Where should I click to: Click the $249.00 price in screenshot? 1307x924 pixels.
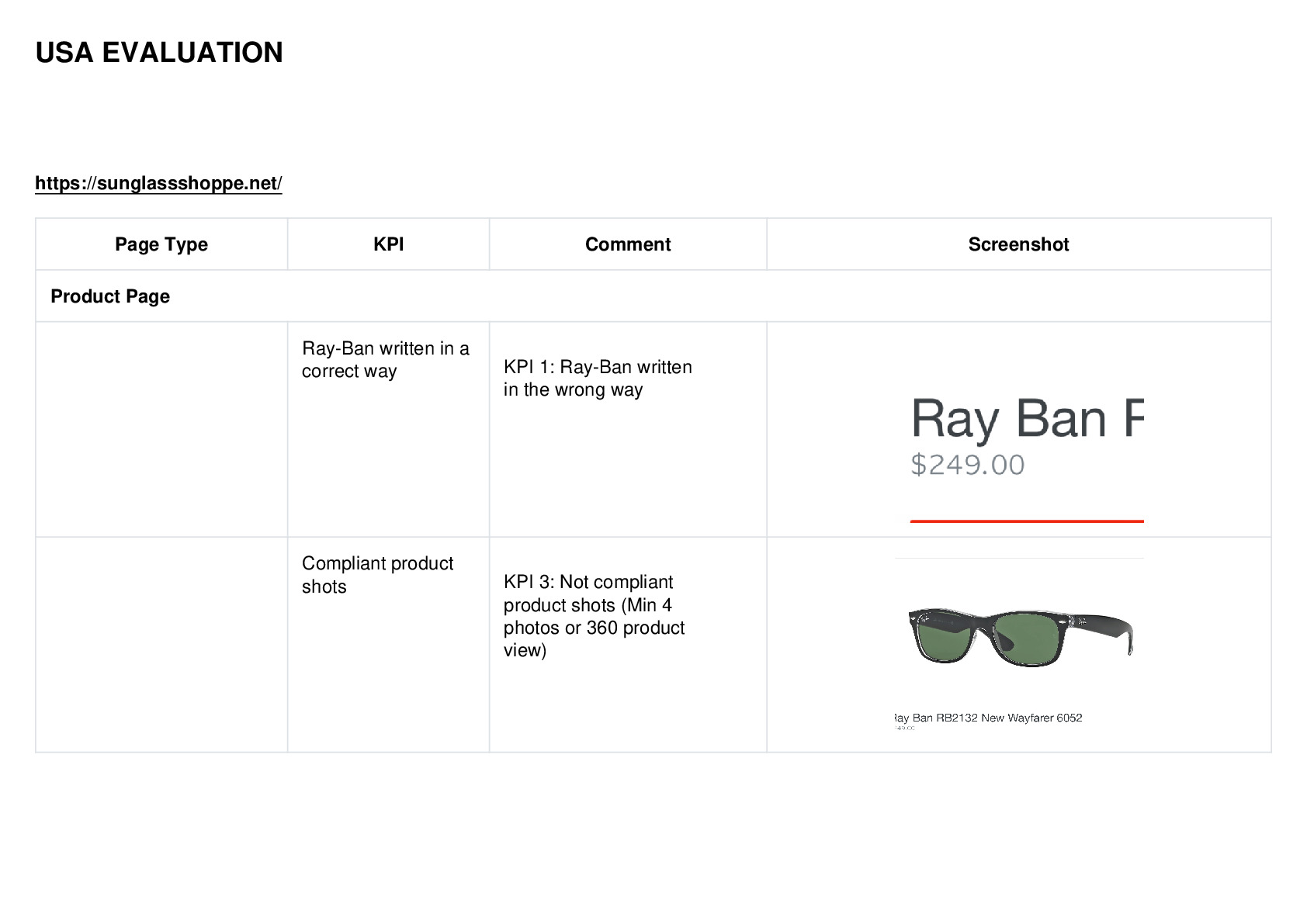(x=968, y=465)
